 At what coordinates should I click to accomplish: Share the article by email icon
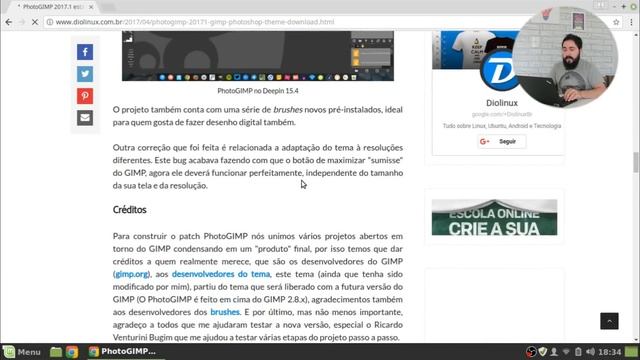pyautogui.click(x=85, y=118)
